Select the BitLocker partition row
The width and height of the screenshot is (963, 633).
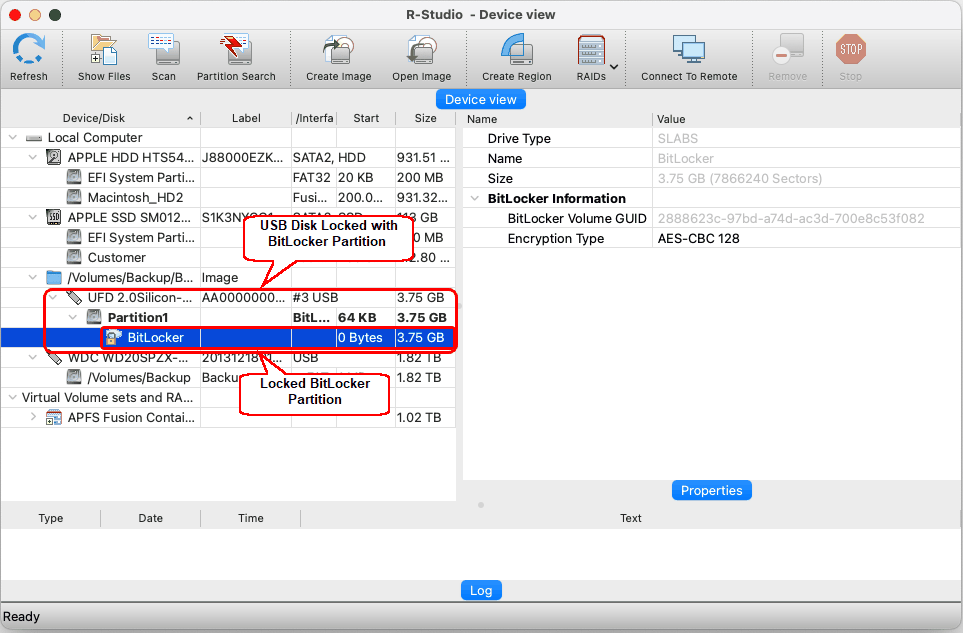pos(228,338)
